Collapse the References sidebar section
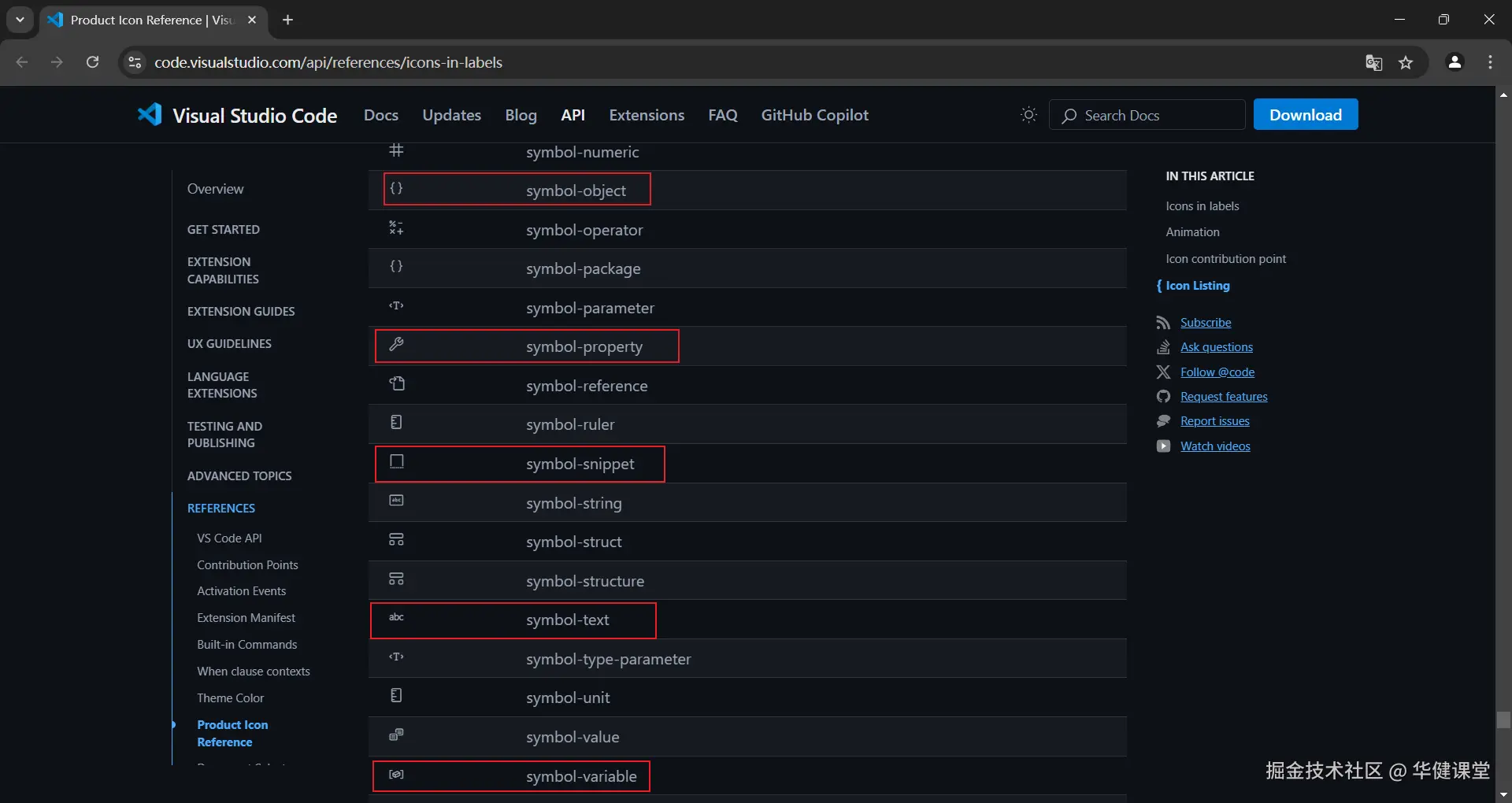Screen dimensions: 1512x803 pyautogui.click(x=221, y=509)
